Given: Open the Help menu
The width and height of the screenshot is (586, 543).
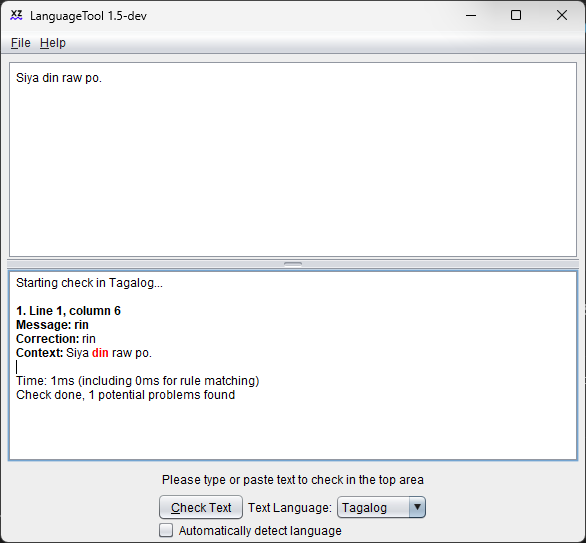Looking at the screenshot, I should 53,43.
